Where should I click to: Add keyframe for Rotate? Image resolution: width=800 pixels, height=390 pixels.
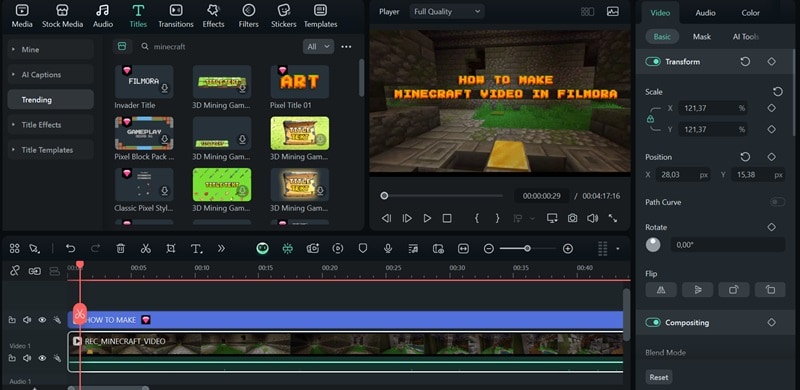(771, 227)
